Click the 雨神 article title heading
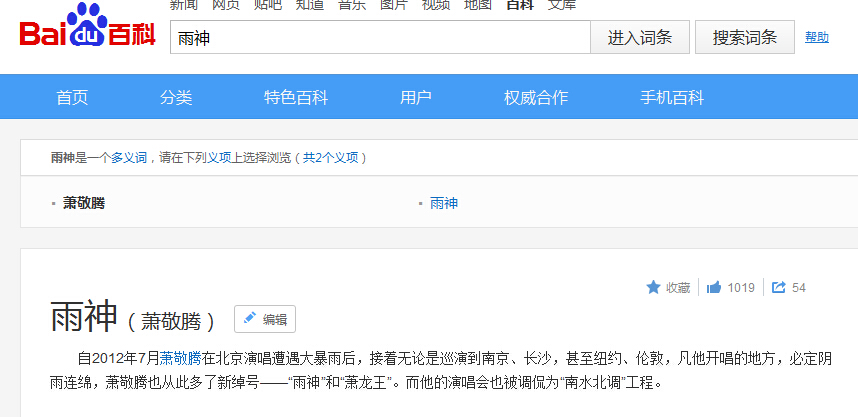The image size is (858, 417). click(x=84, y=317)
